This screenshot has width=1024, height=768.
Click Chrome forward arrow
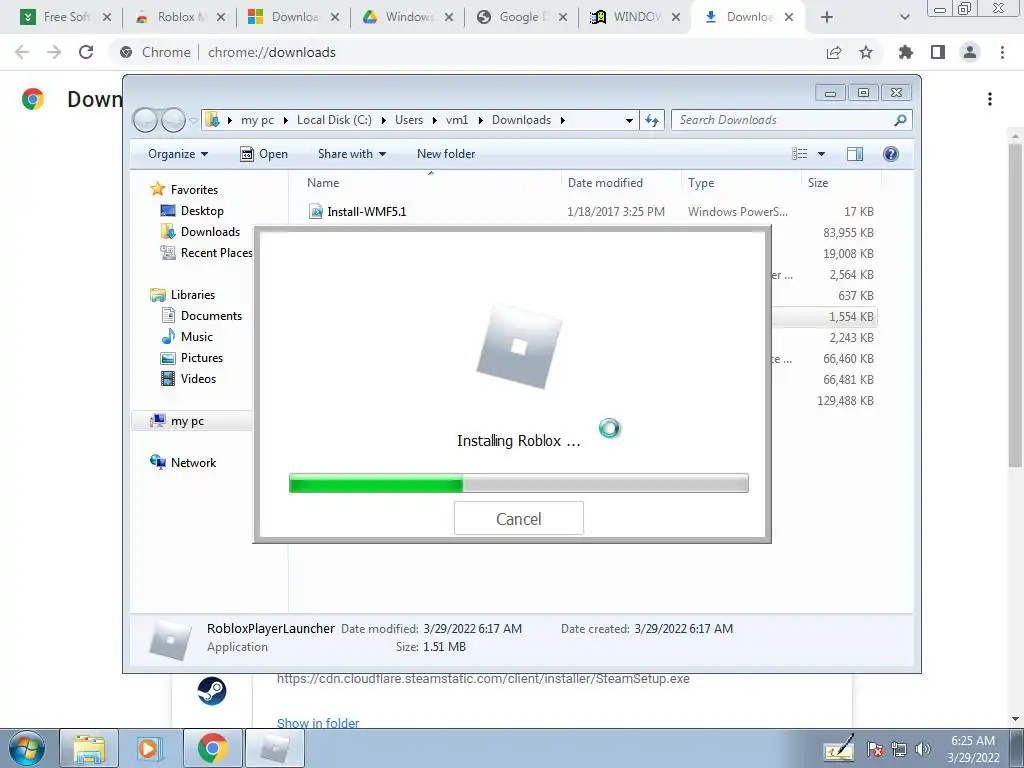point(54,52)
